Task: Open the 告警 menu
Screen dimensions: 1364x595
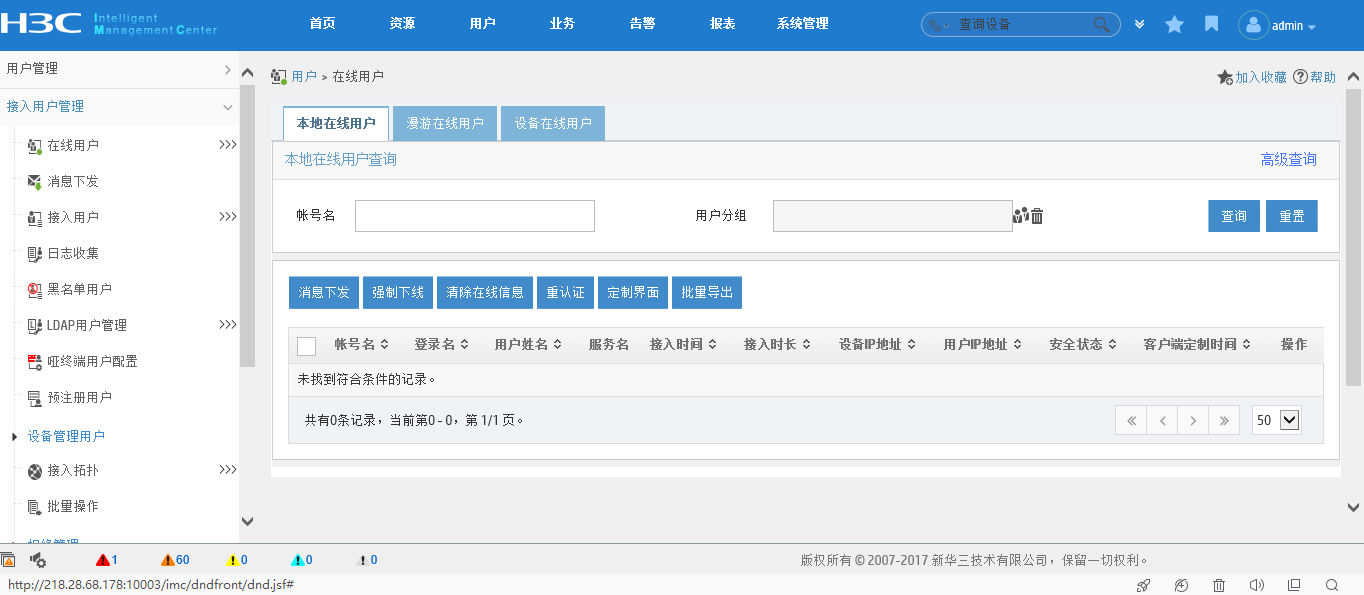Action: tap(642, 24)
